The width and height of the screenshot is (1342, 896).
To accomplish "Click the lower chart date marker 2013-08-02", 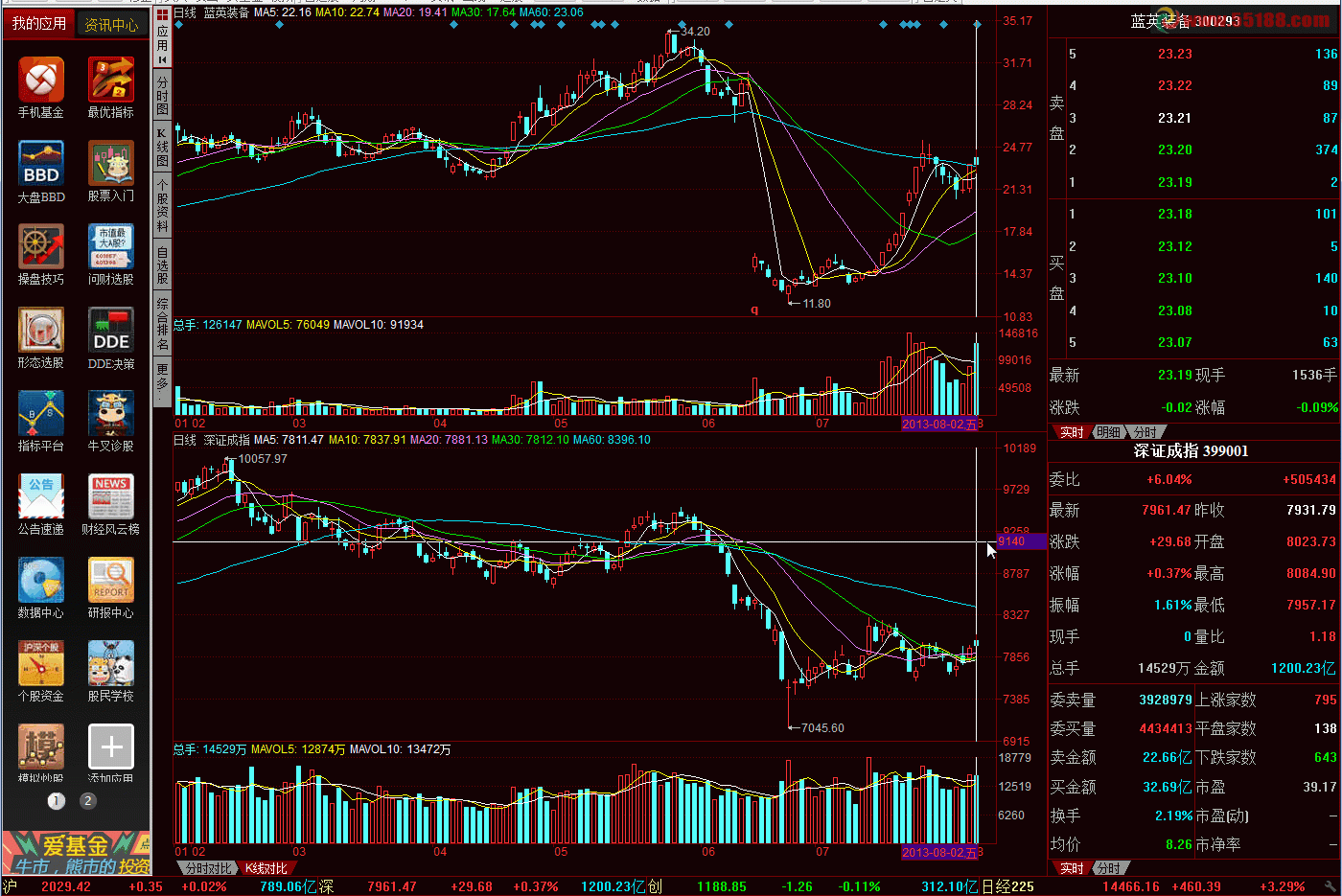I will tap(938, 852).
